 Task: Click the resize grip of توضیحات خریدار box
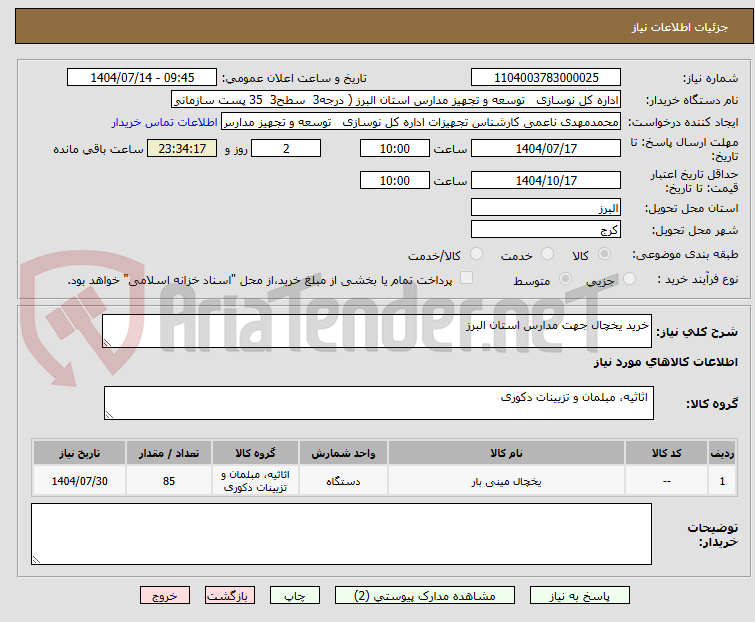tap(36, 559)
